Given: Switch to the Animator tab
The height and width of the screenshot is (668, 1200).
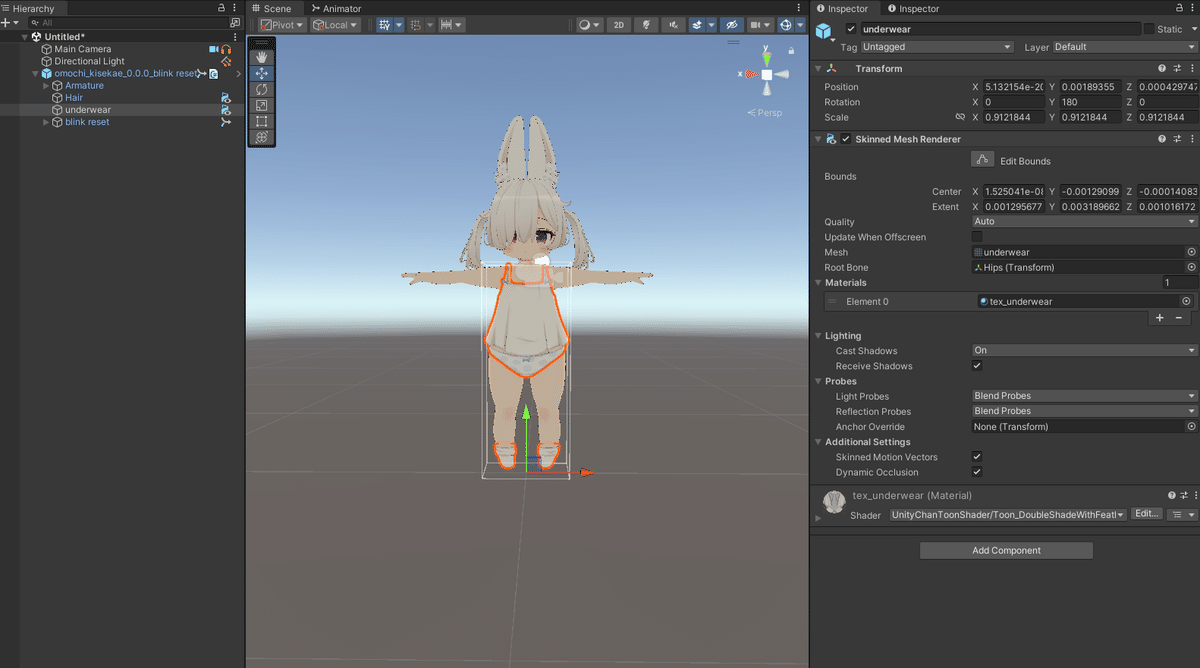Looking at the screenshot, I should coord(336,8).
